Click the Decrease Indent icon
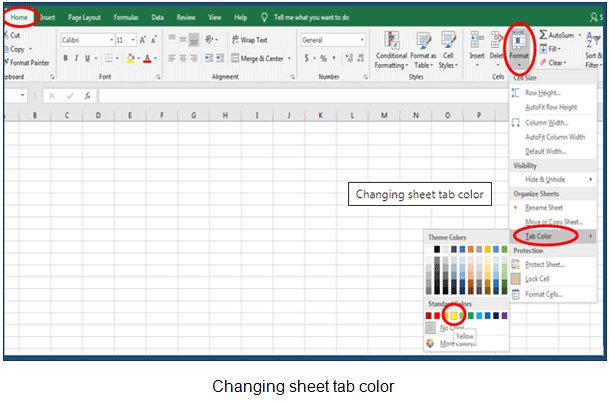610x402 pixels. tap(209, 58)
